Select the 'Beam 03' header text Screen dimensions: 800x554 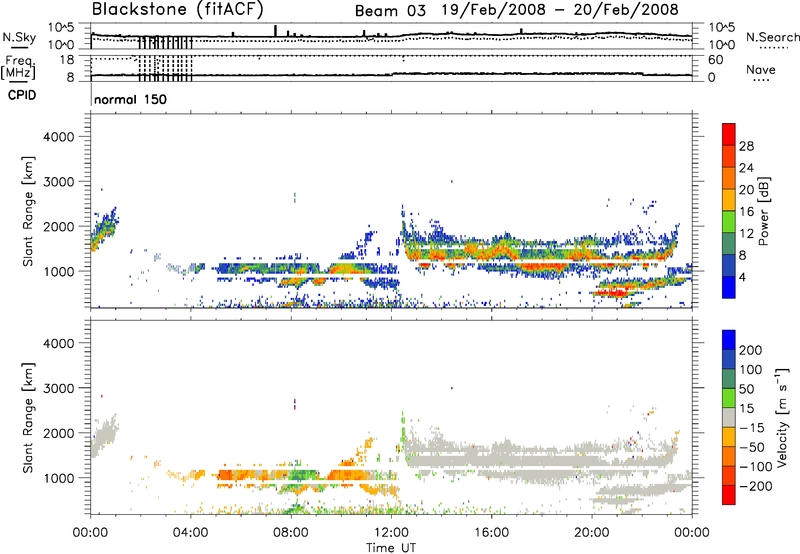390,11
